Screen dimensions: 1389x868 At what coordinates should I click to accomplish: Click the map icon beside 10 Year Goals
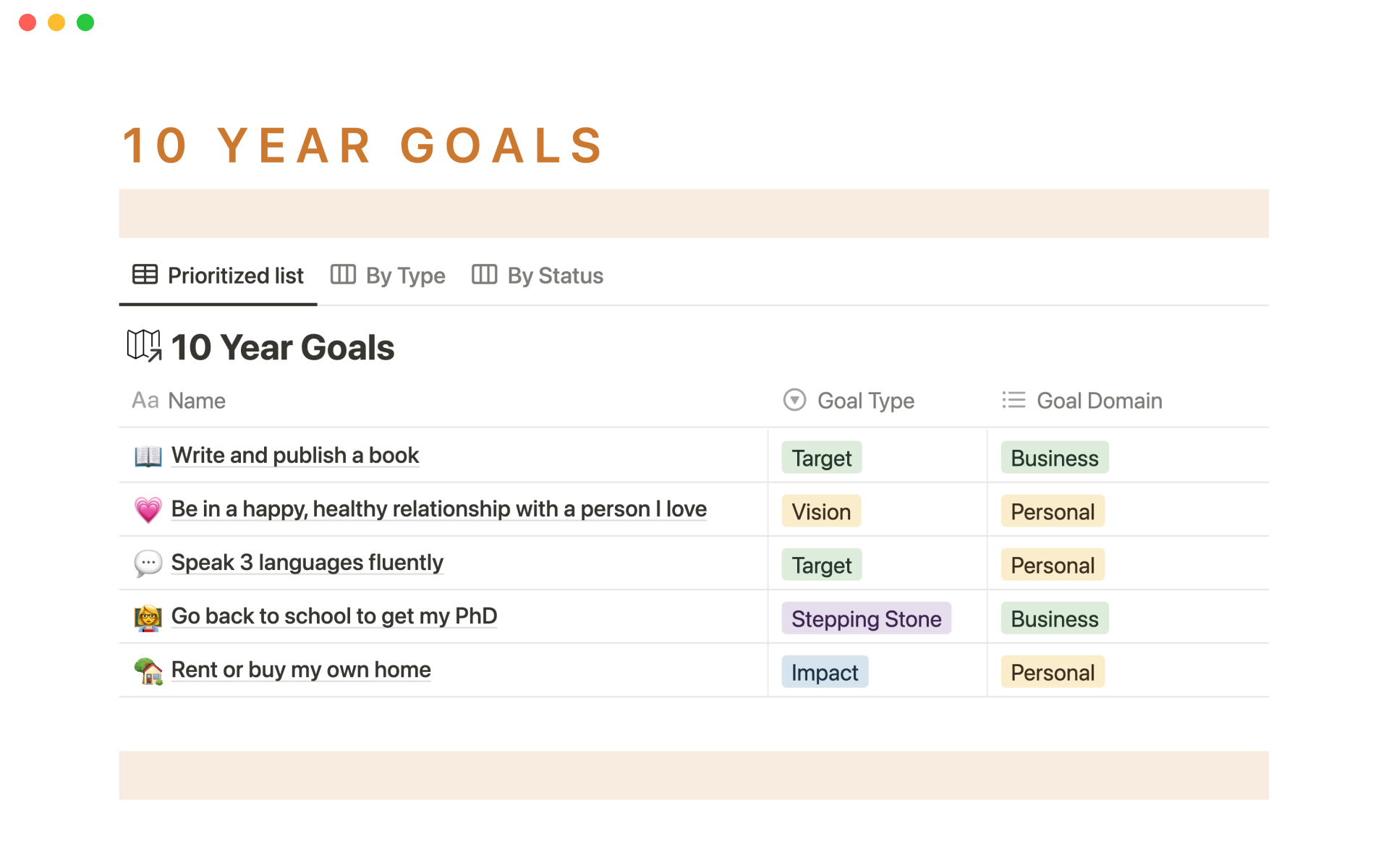[x=144, y=346]
